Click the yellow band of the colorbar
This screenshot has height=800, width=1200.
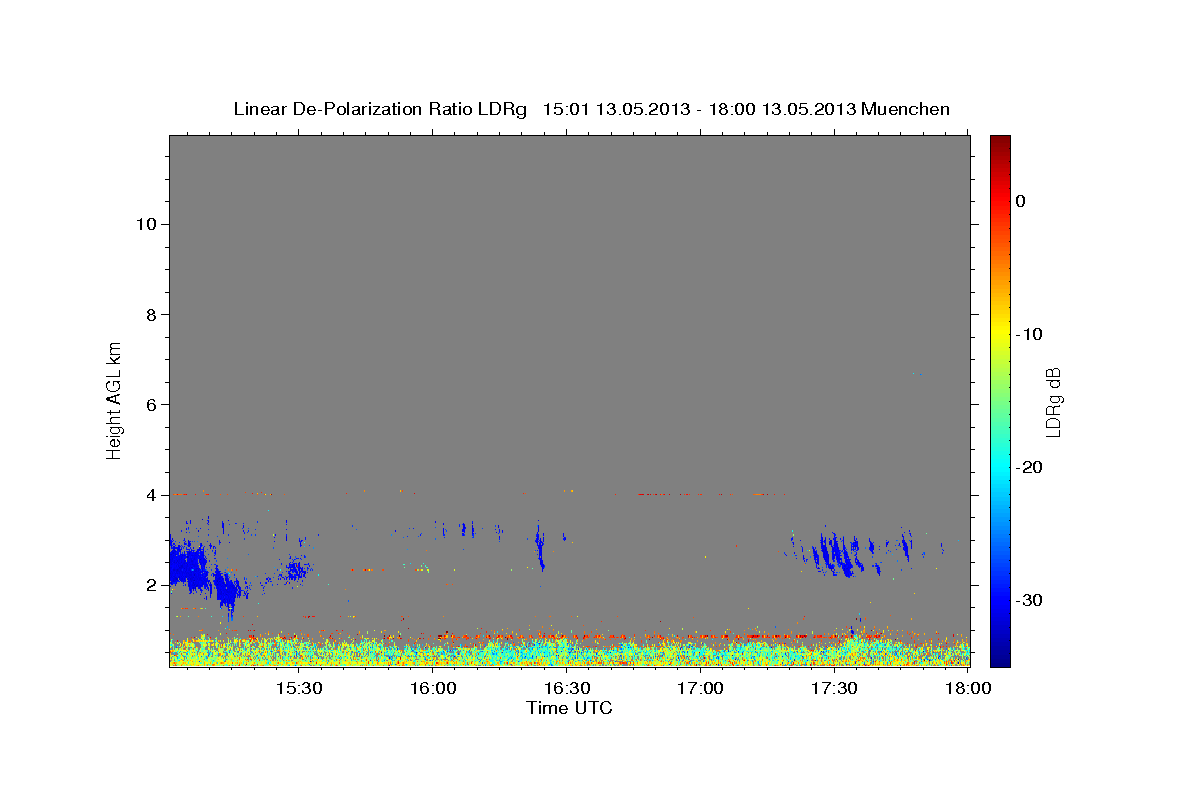click(x=1000, y=330)
